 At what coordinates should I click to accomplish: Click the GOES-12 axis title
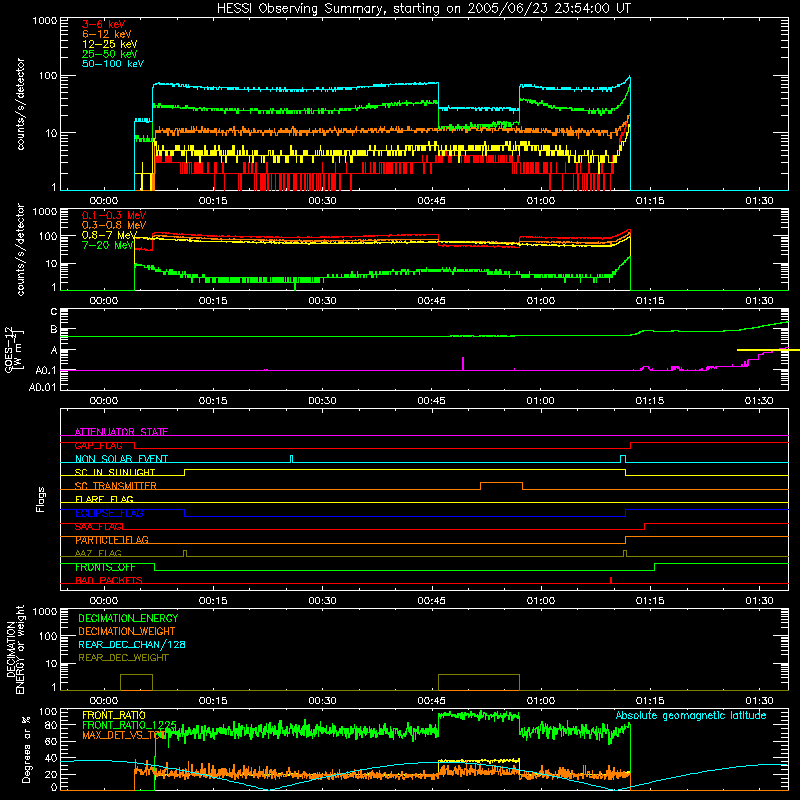pyautogui.click(x=14, y=349)
